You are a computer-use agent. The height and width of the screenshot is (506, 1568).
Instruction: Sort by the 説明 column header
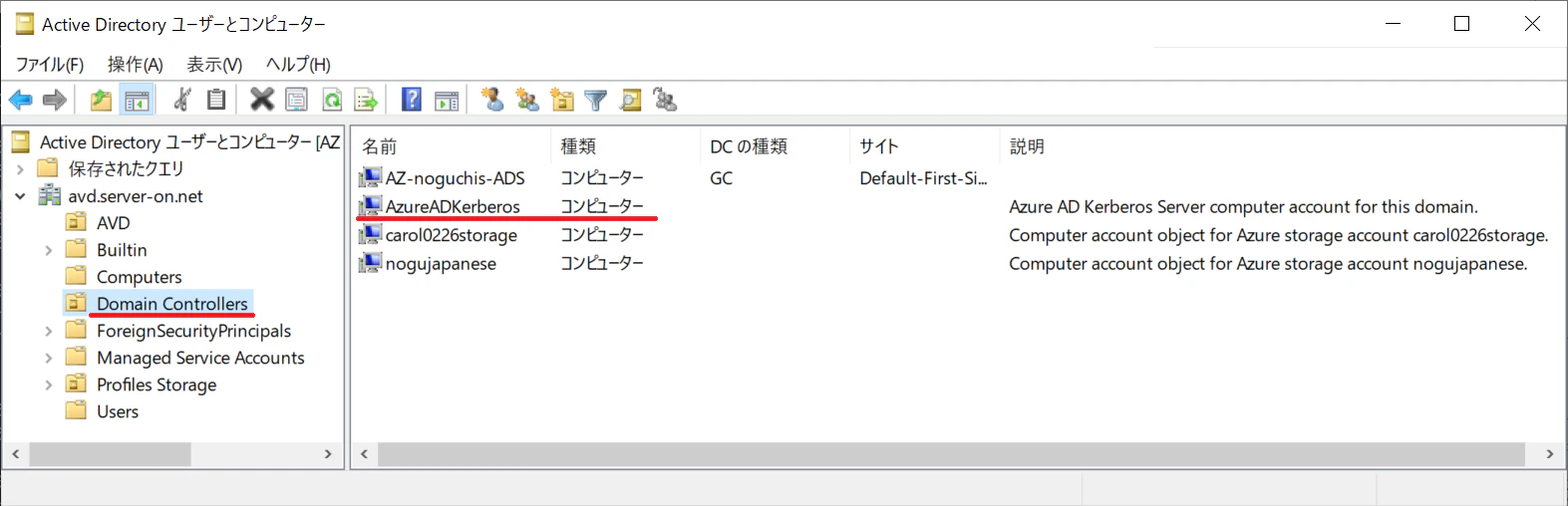click(x=1280, y=146)
